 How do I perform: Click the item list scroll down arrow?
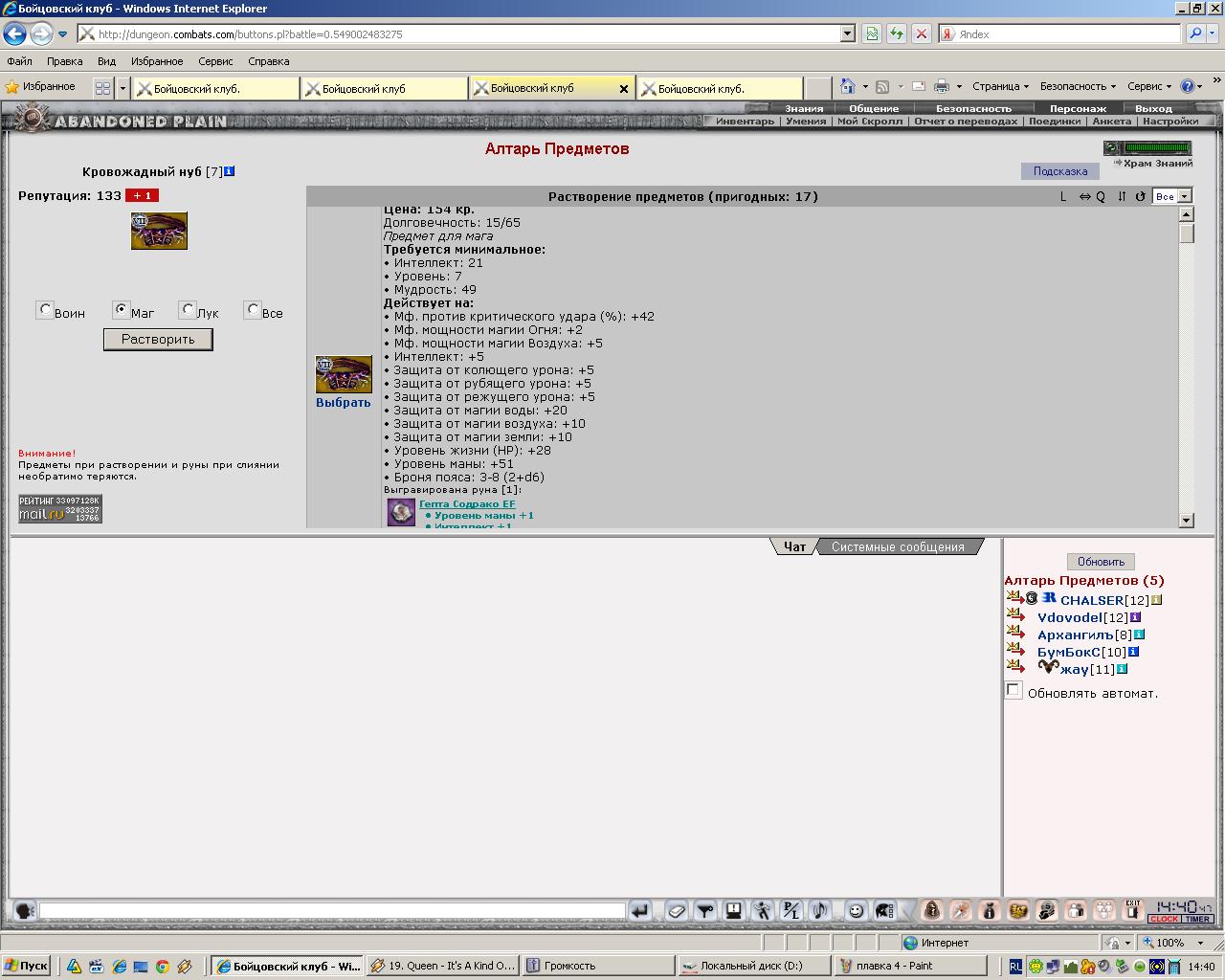click(x=1187, y=521)
